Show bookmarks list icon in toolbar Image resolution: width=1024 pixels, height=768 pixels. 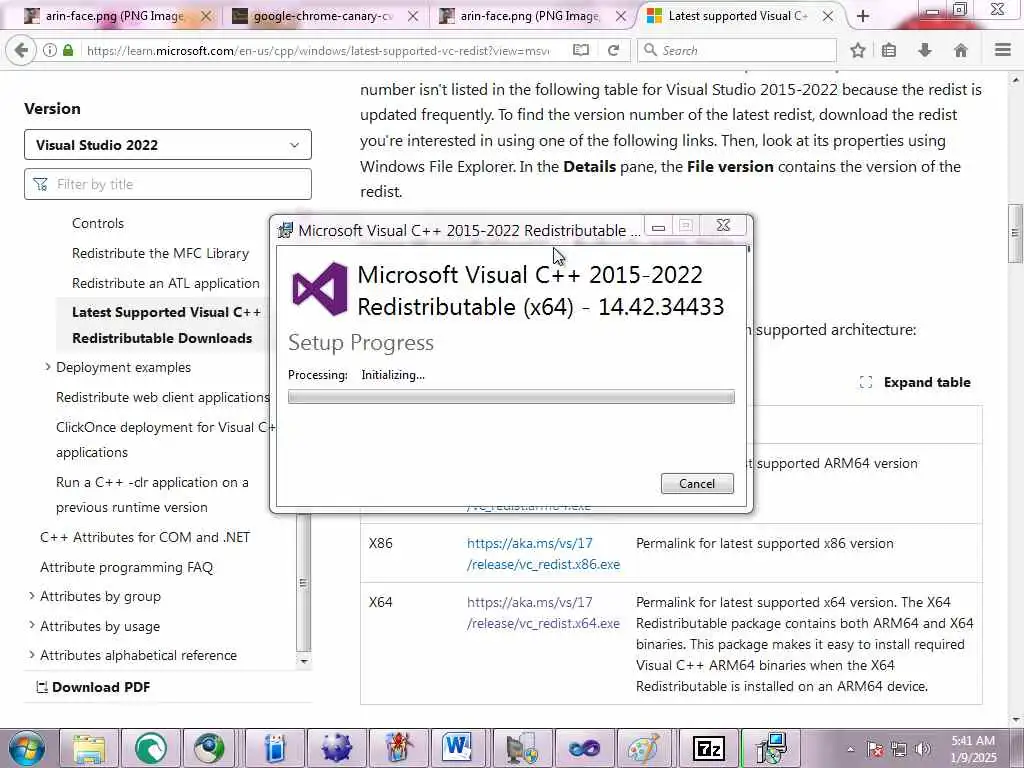(889, 50)
